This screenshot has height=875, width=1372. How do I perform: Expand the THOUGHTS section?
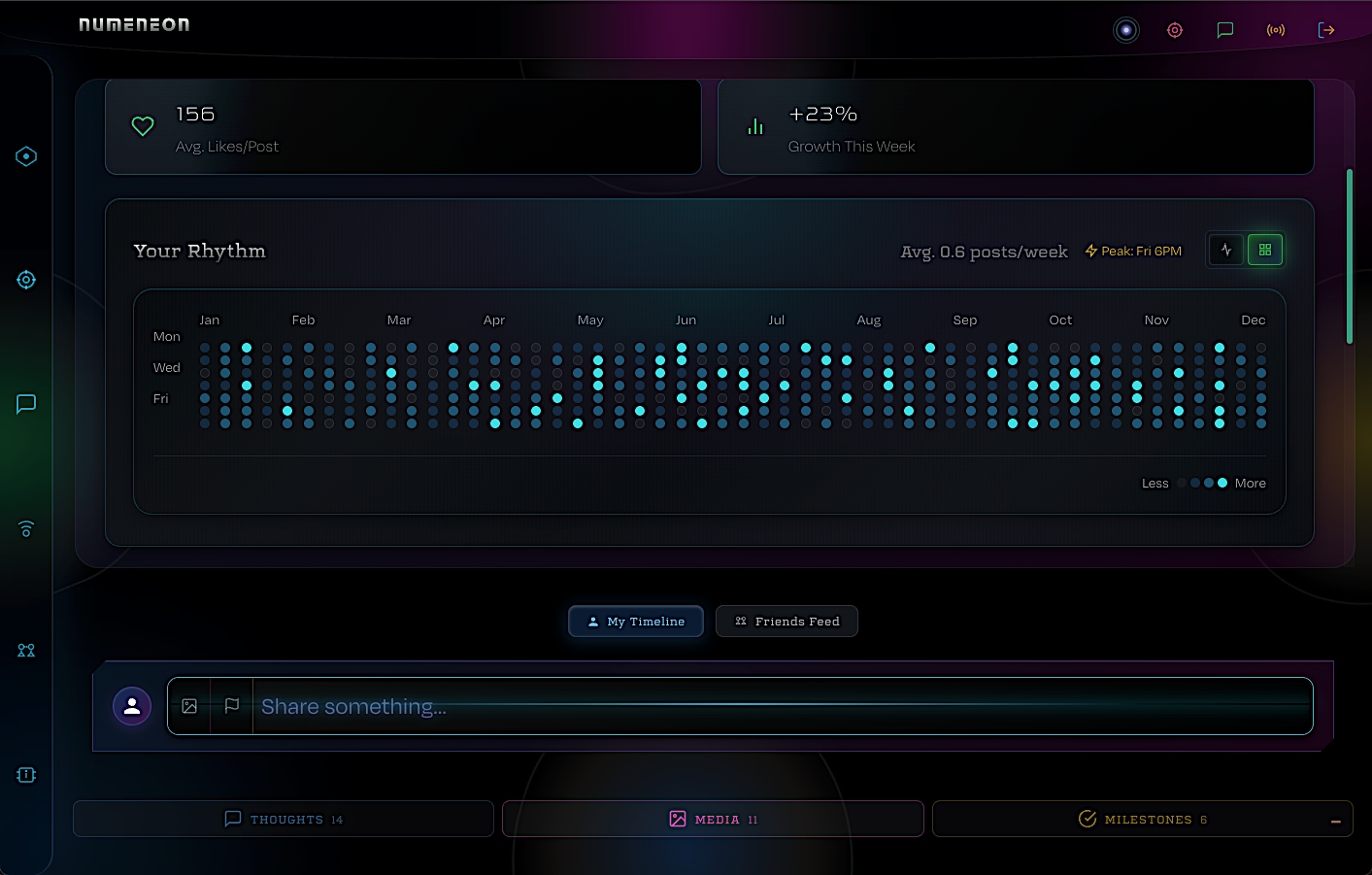[283, 819]
